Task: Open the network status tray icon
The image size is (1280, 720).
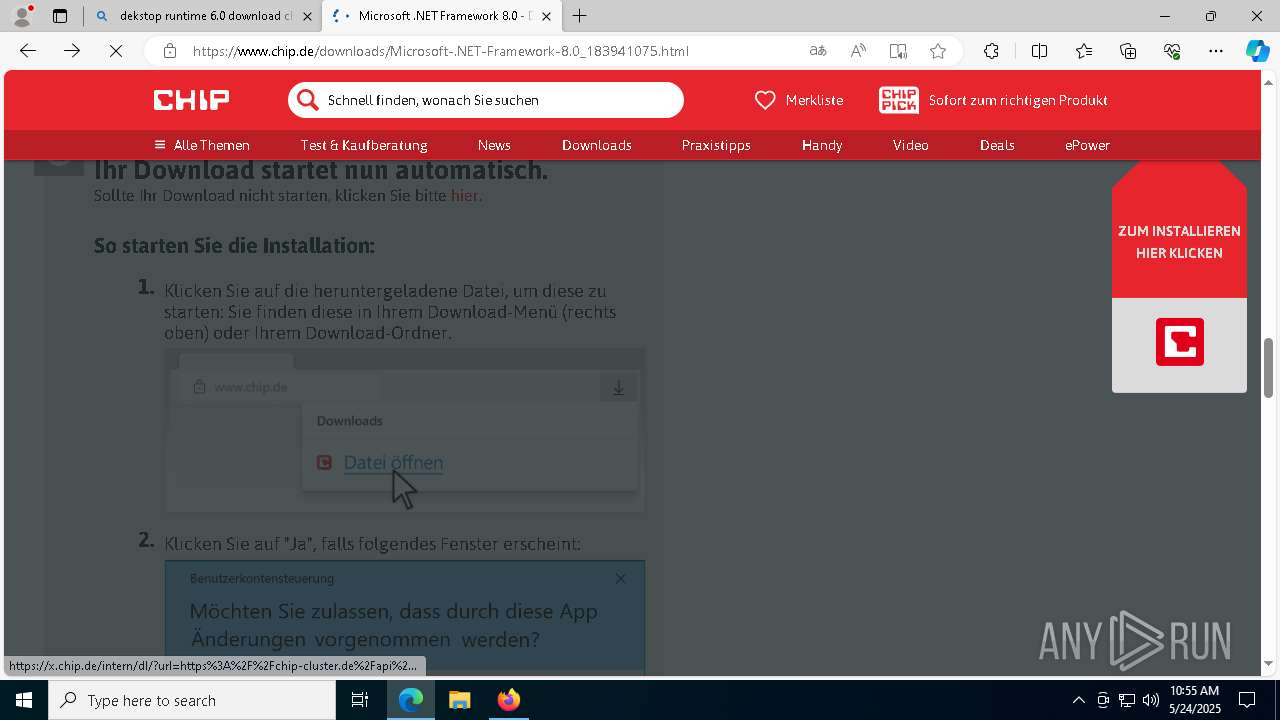Action: [1127, 700]
